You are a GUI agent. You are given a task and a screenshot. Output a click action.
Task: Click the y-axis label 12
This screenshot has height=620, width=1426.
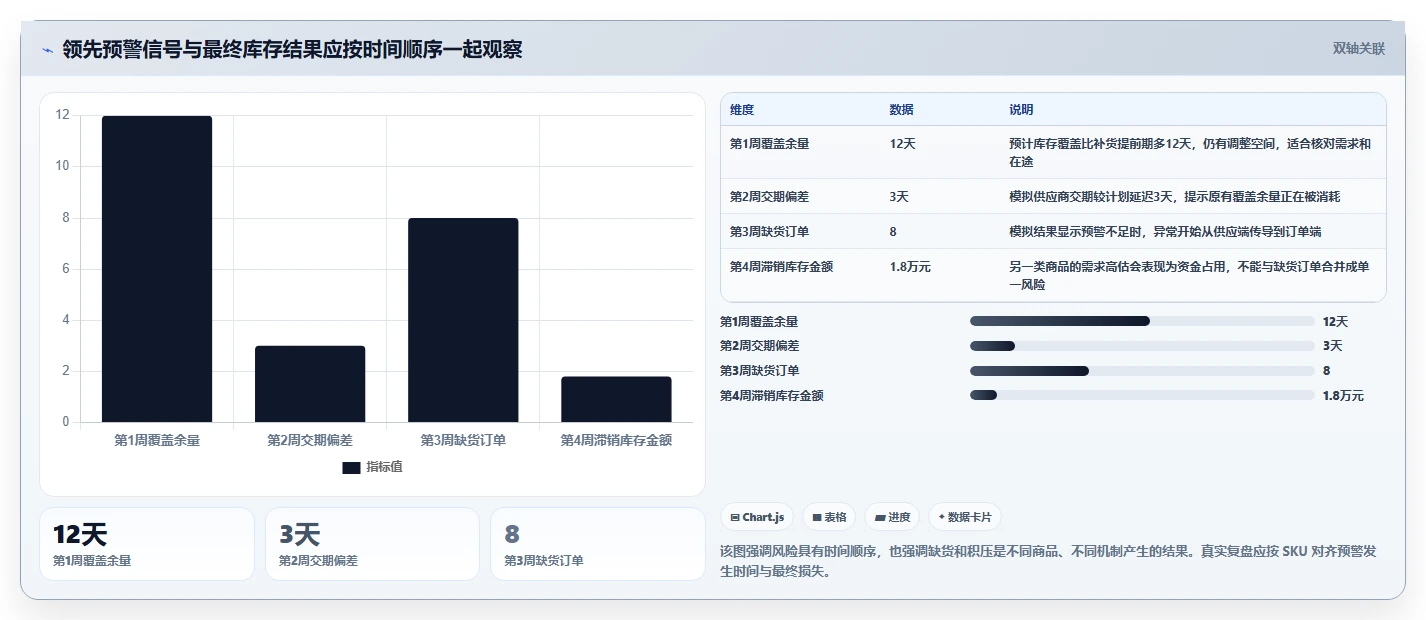coord(62,115)
